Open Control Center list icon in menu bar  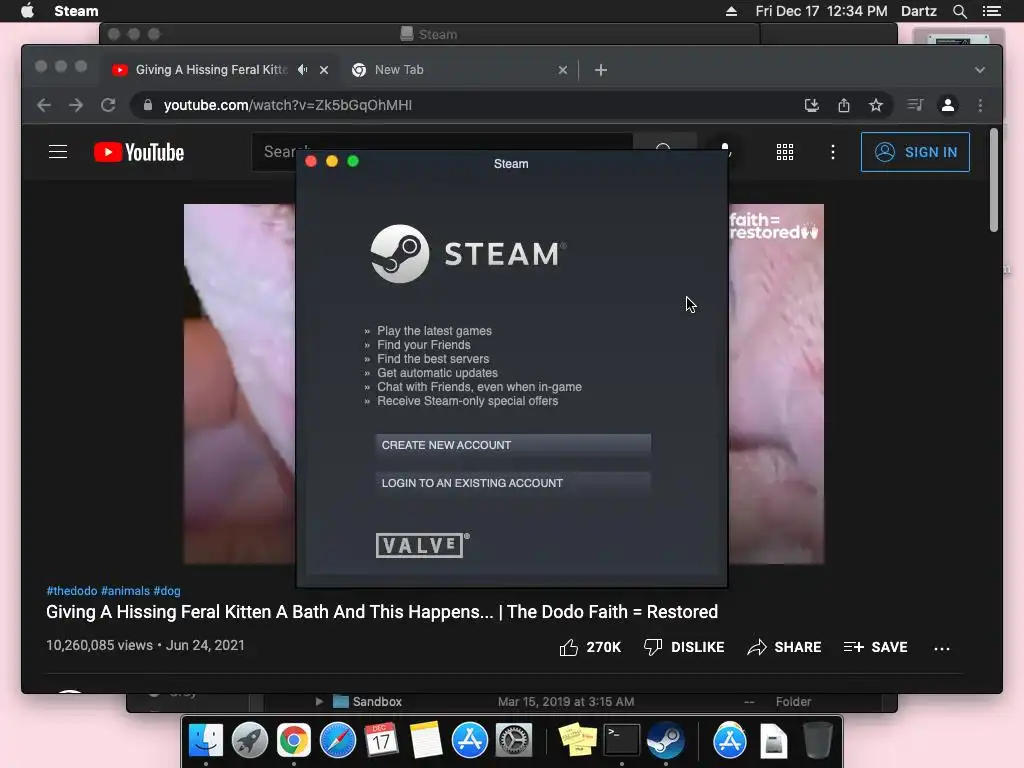click(x=992, y=11)
